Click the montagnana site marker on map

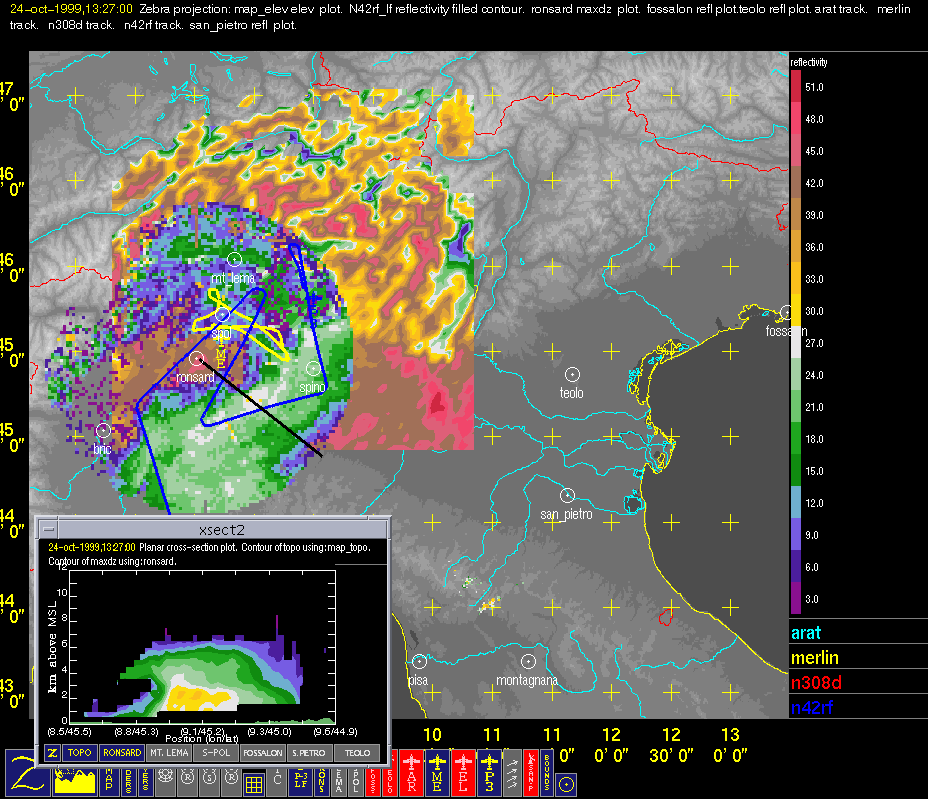[528, 661]
